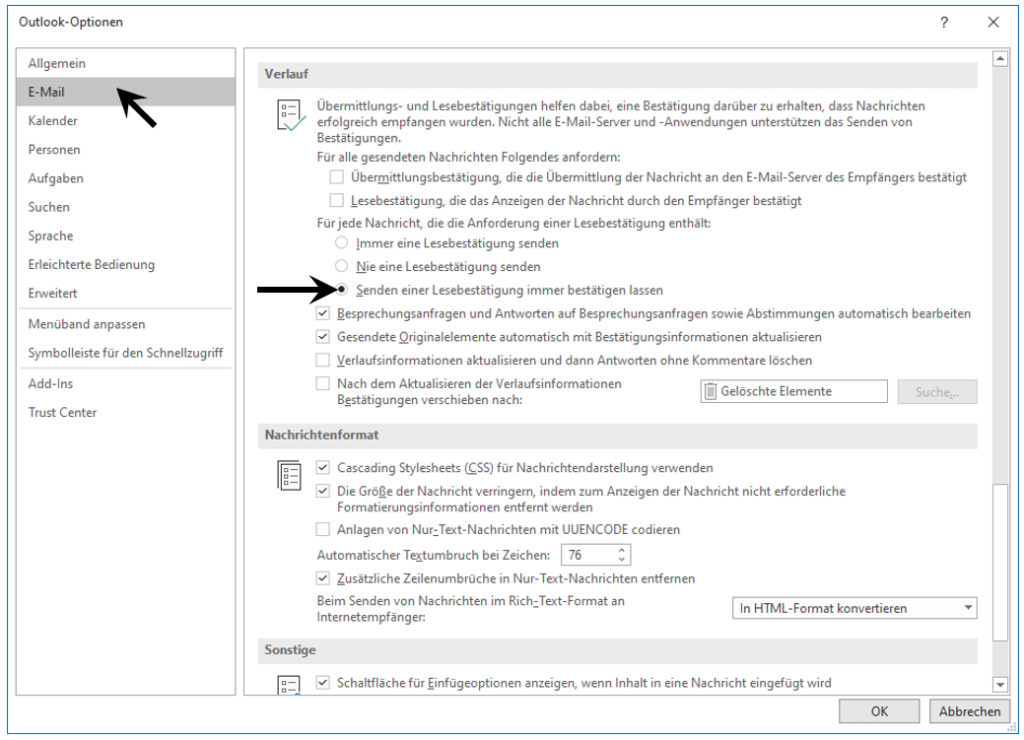Image resolution: width=1024 pixels, height=740 pixels.
Task: Open the Allgemein category
Action: 125,63
